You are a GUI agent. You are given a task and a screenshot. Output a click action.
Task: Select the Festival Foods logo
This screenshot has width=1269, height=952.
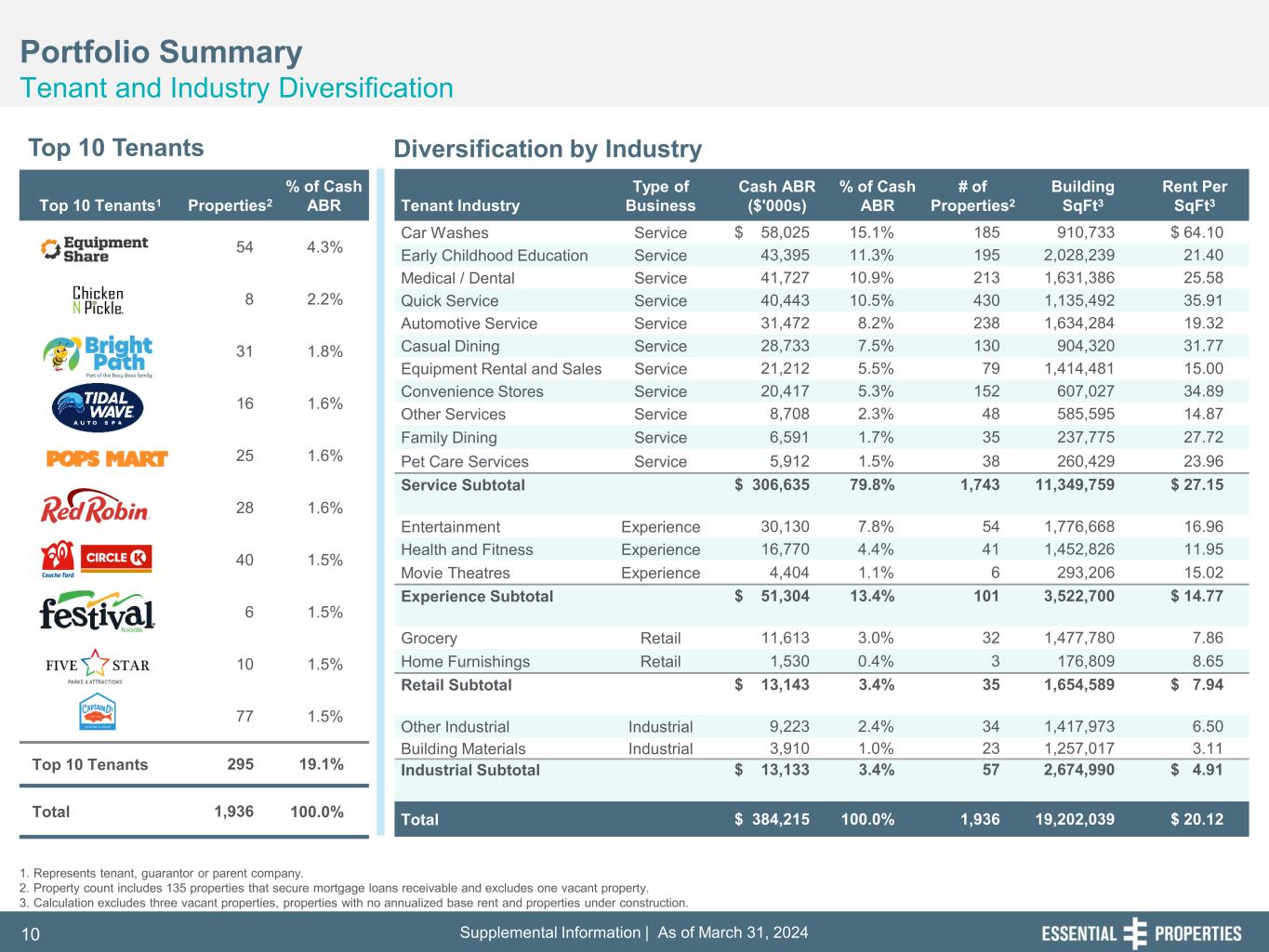click(97, 613)
